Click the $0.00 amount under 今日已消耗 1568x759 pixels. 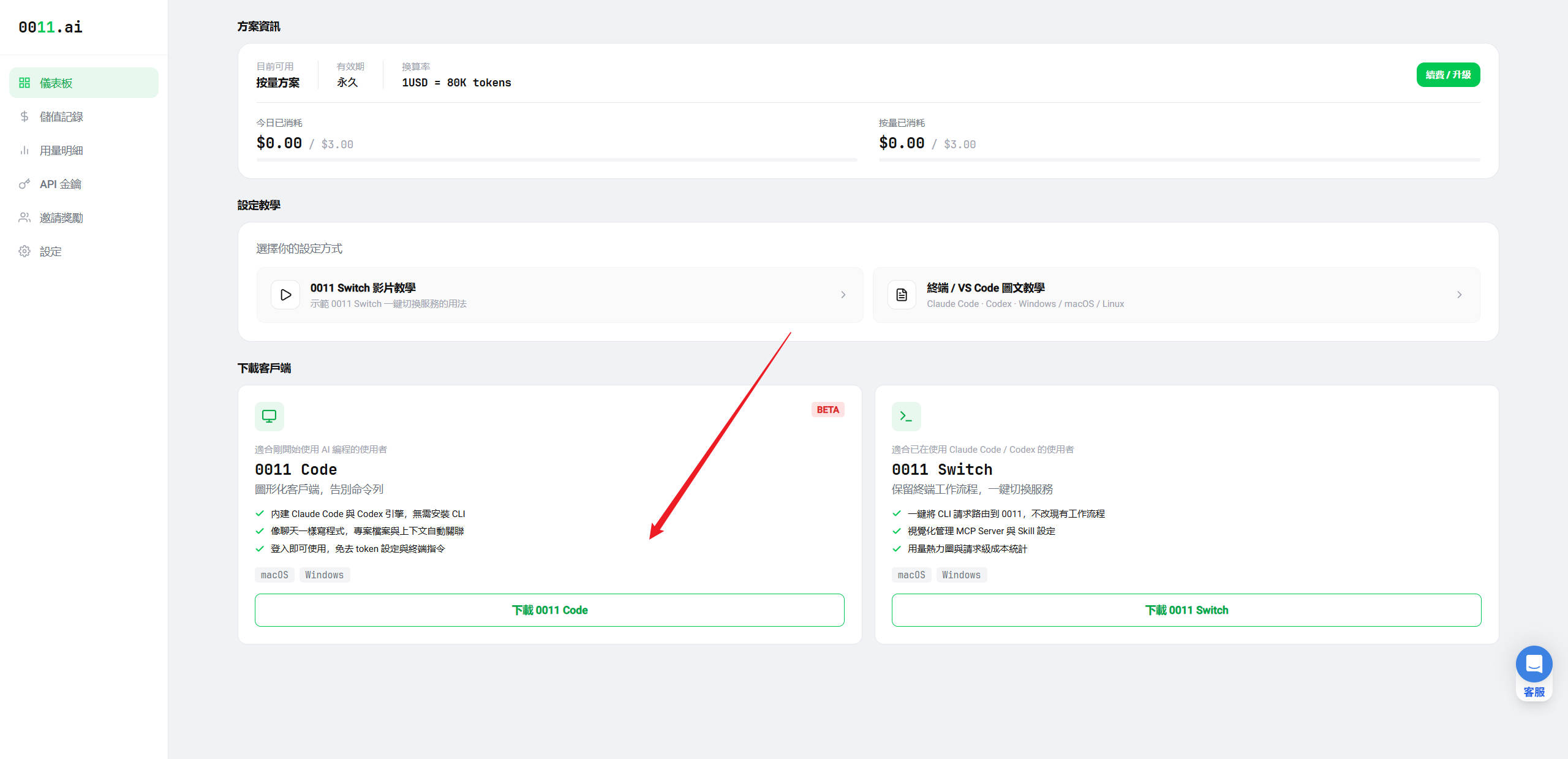[279, 143]
